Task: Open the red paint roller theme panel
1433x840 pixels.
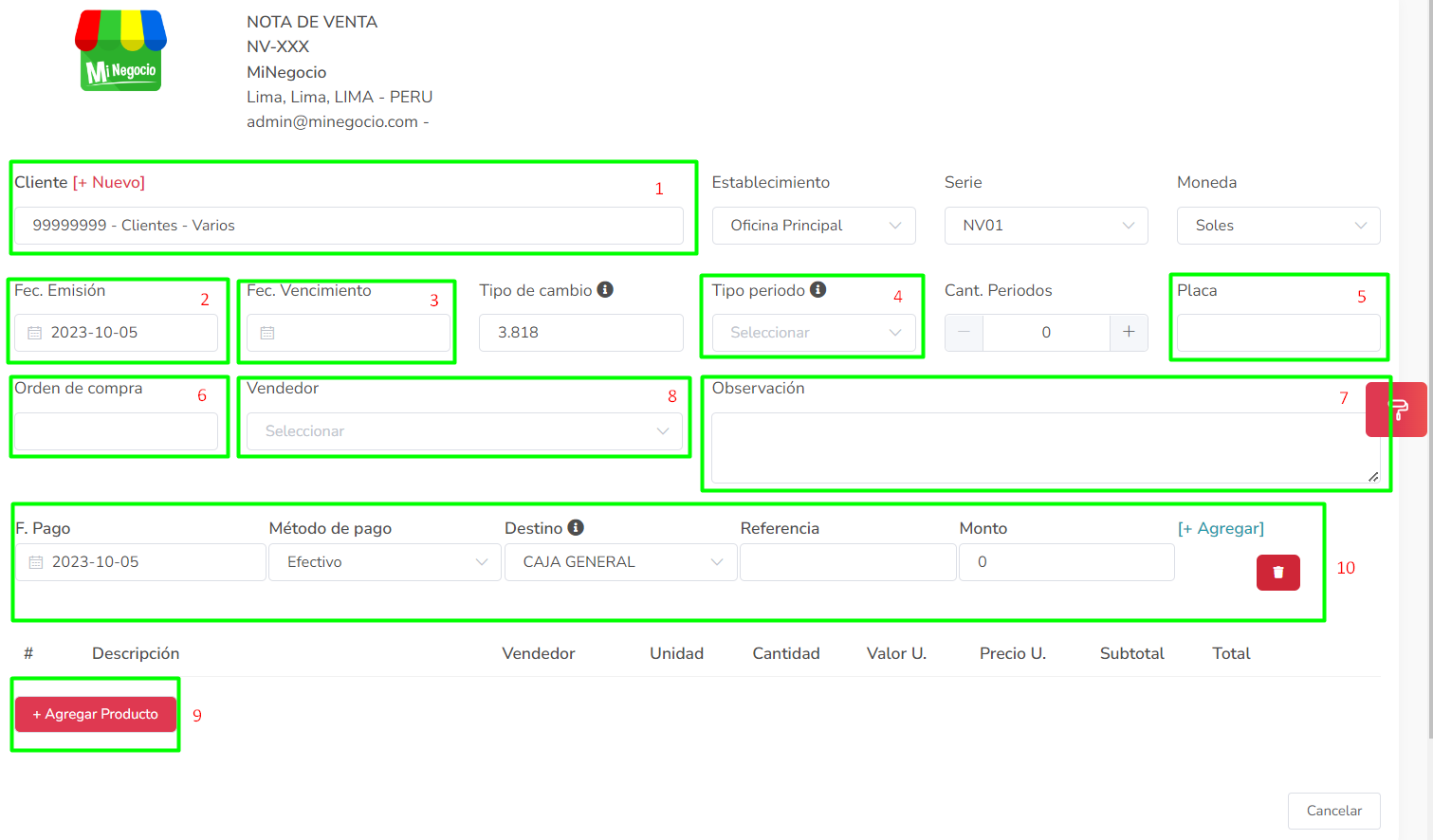Action: (1397, 410)
